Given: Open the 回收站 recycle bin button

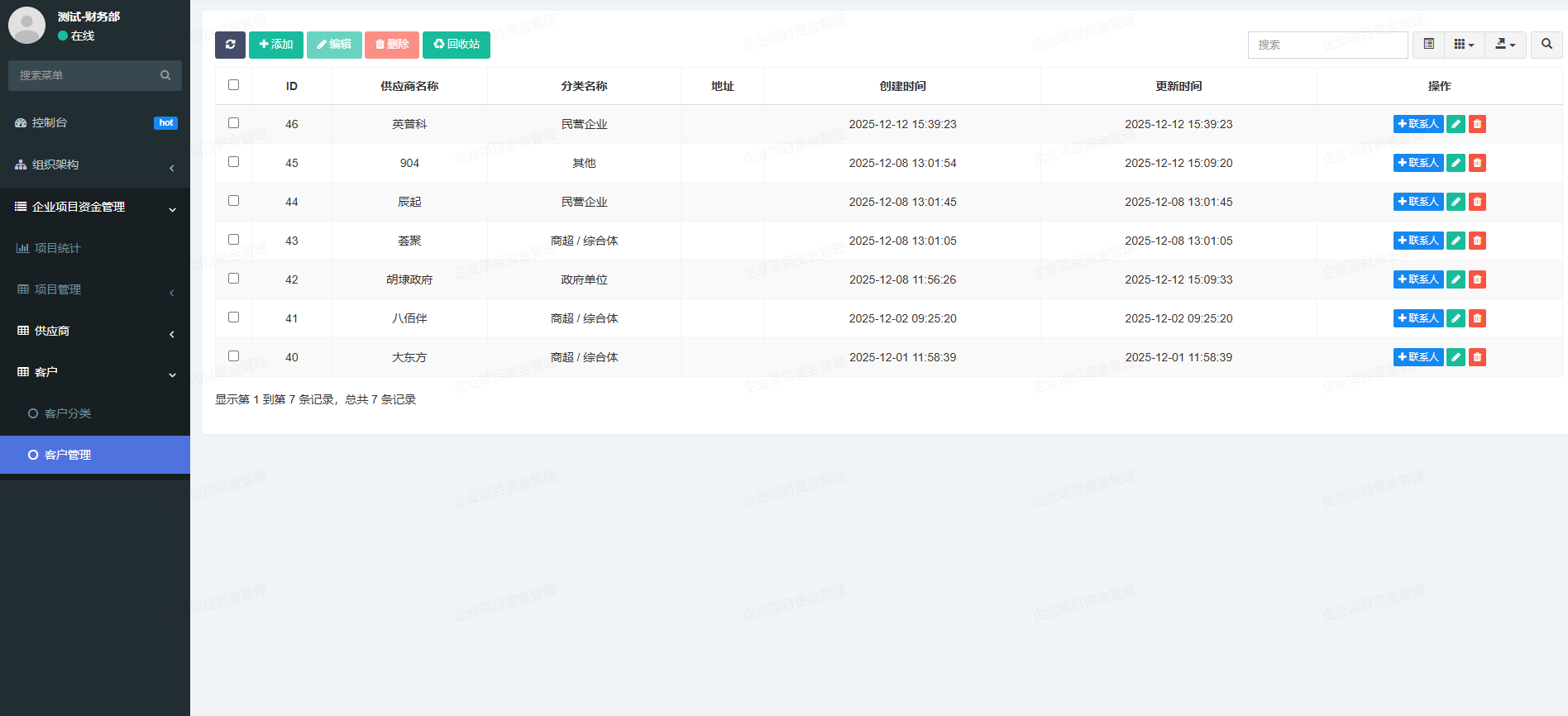Looking at the screenshot, I should point(457,45).
